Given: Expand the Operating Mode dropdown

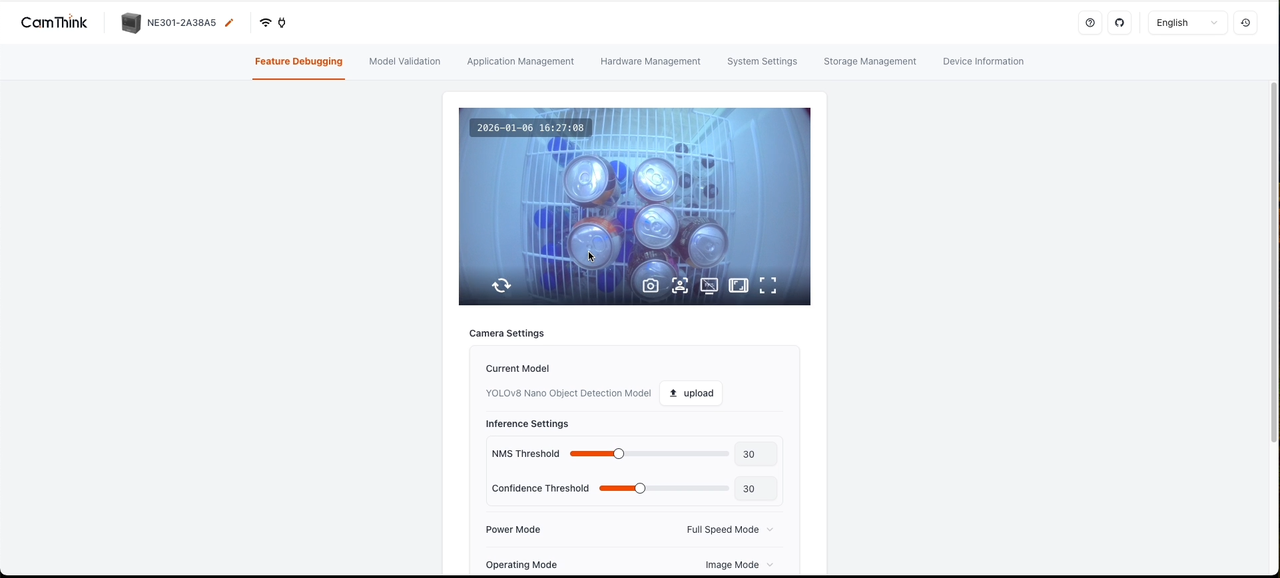Looking at the screenshot, I should pos(739,565).
